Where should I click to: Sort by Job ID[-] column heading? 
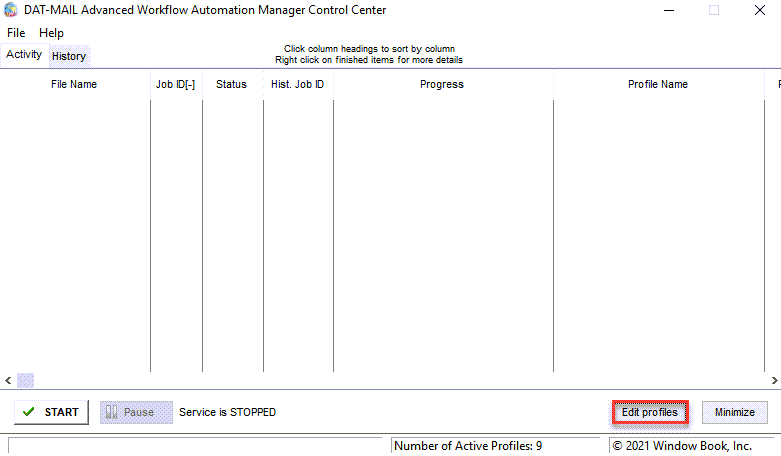175,84
